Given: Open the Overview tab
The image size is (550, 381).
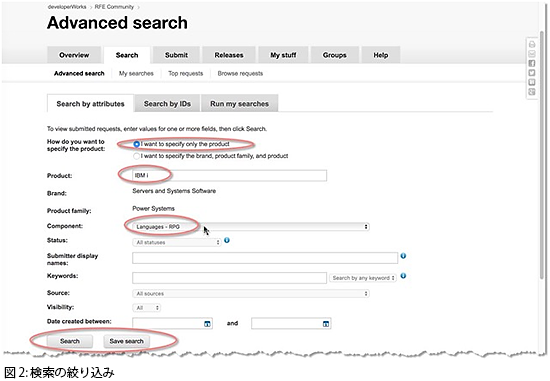Looking at the screenshot, I should [x=74, y=55].
